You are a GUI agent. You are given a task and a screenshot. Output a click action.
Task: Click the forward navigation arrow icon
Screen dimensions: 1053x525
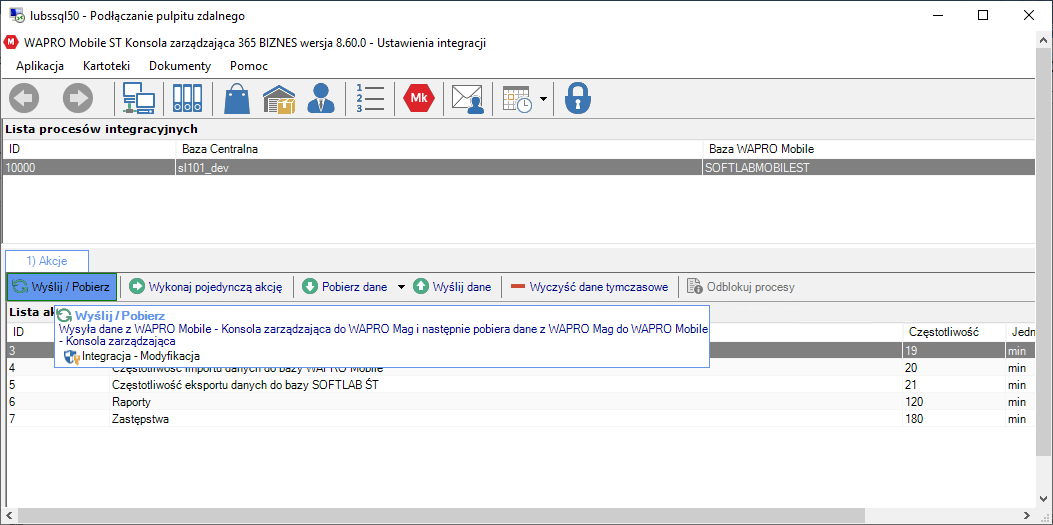click(79, 99)
